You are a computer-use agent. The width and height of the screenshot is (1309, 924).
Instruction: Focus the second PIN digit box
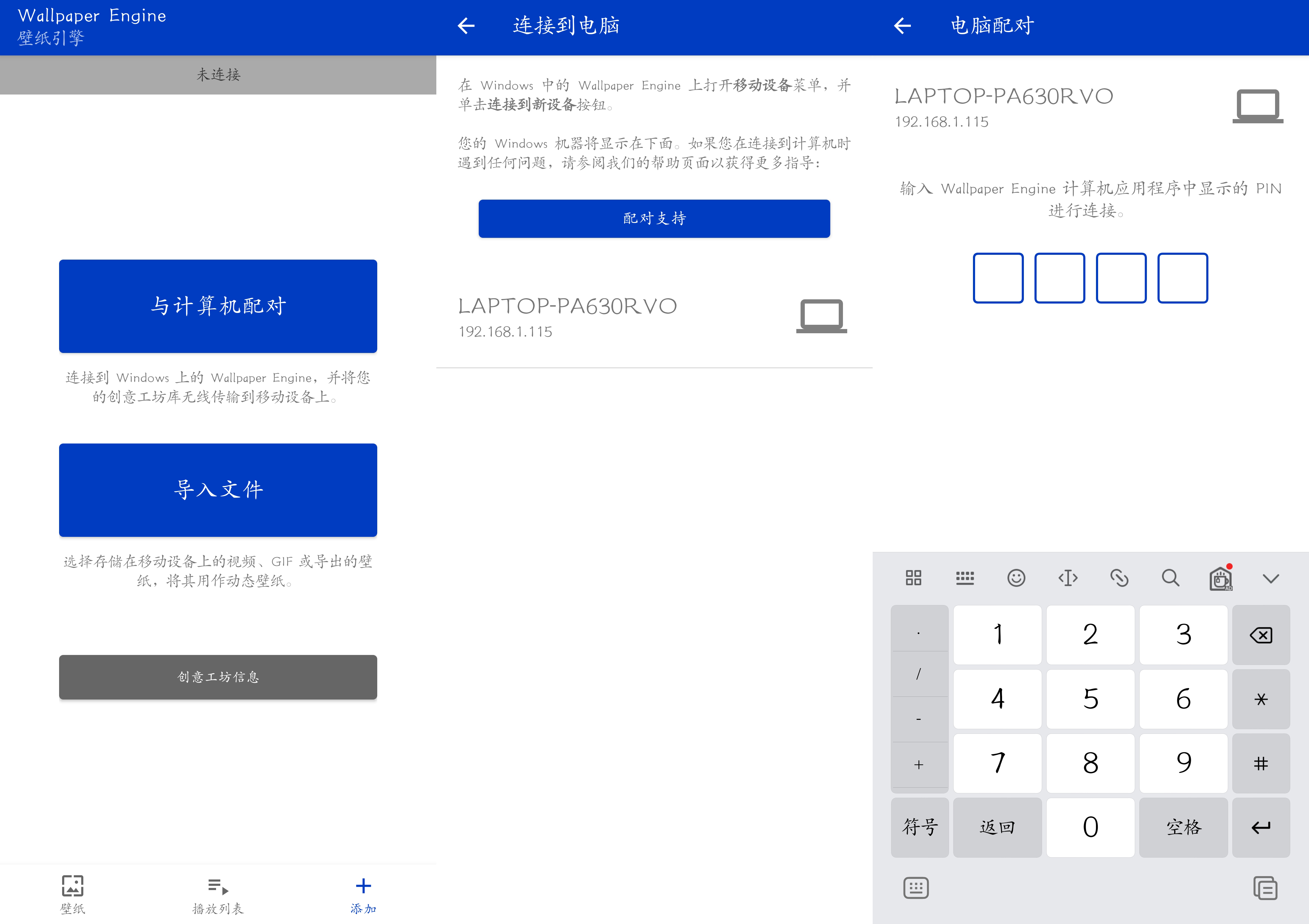point(1059,278)
